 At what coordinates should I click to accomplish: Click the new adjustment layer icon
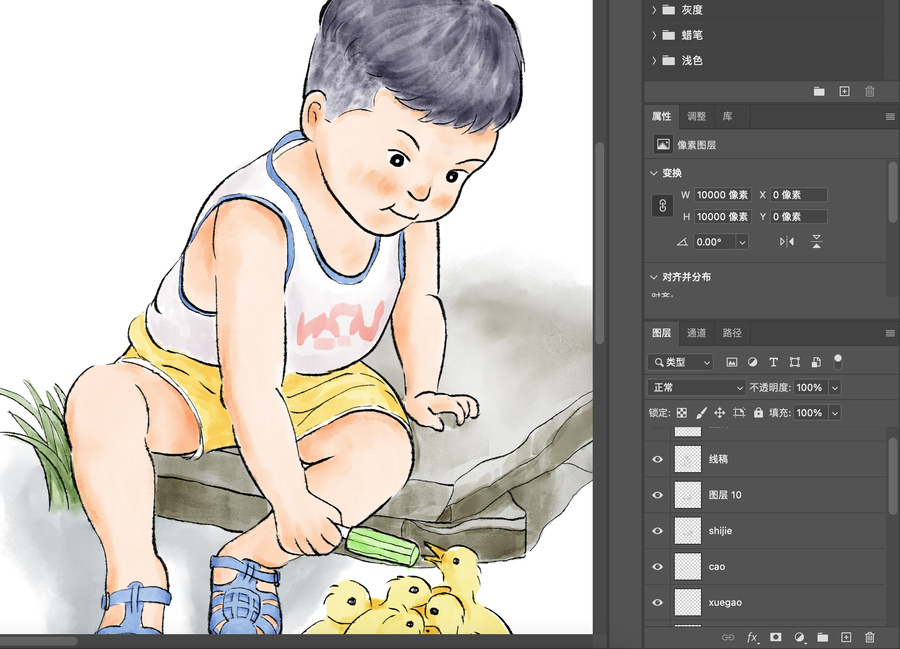(799, 637)
